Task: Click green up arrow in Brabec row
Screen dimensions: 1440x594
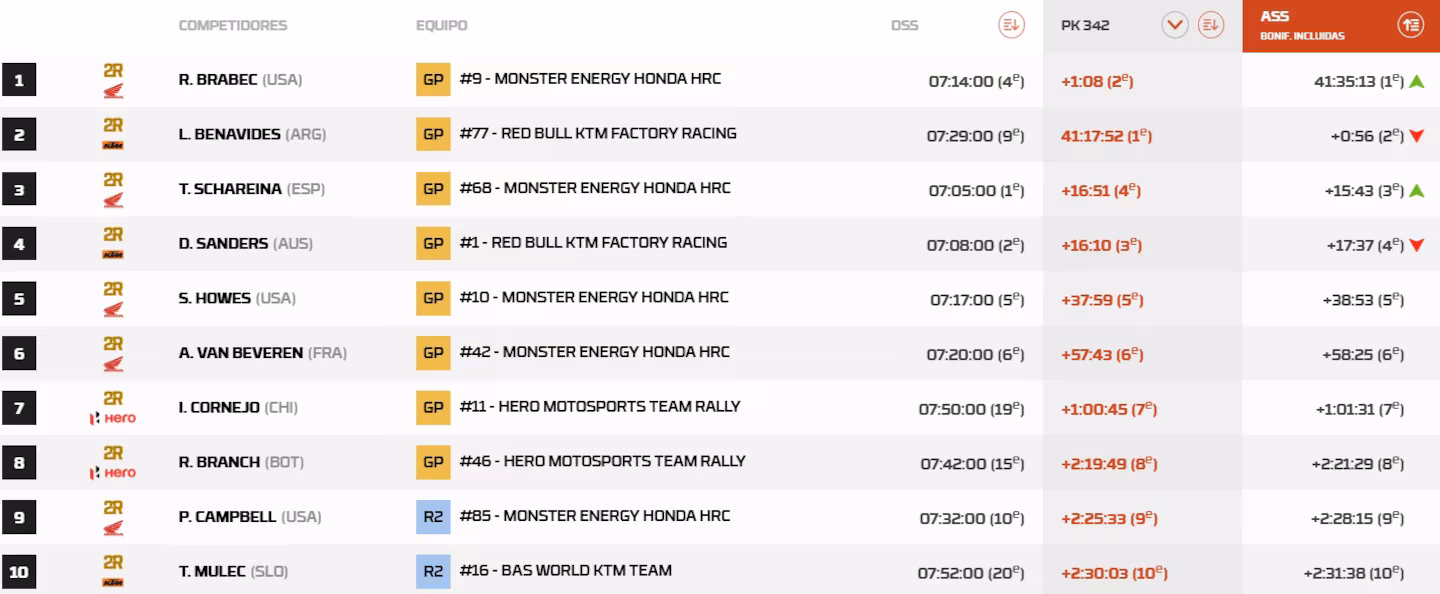Action: [1416, 82]
